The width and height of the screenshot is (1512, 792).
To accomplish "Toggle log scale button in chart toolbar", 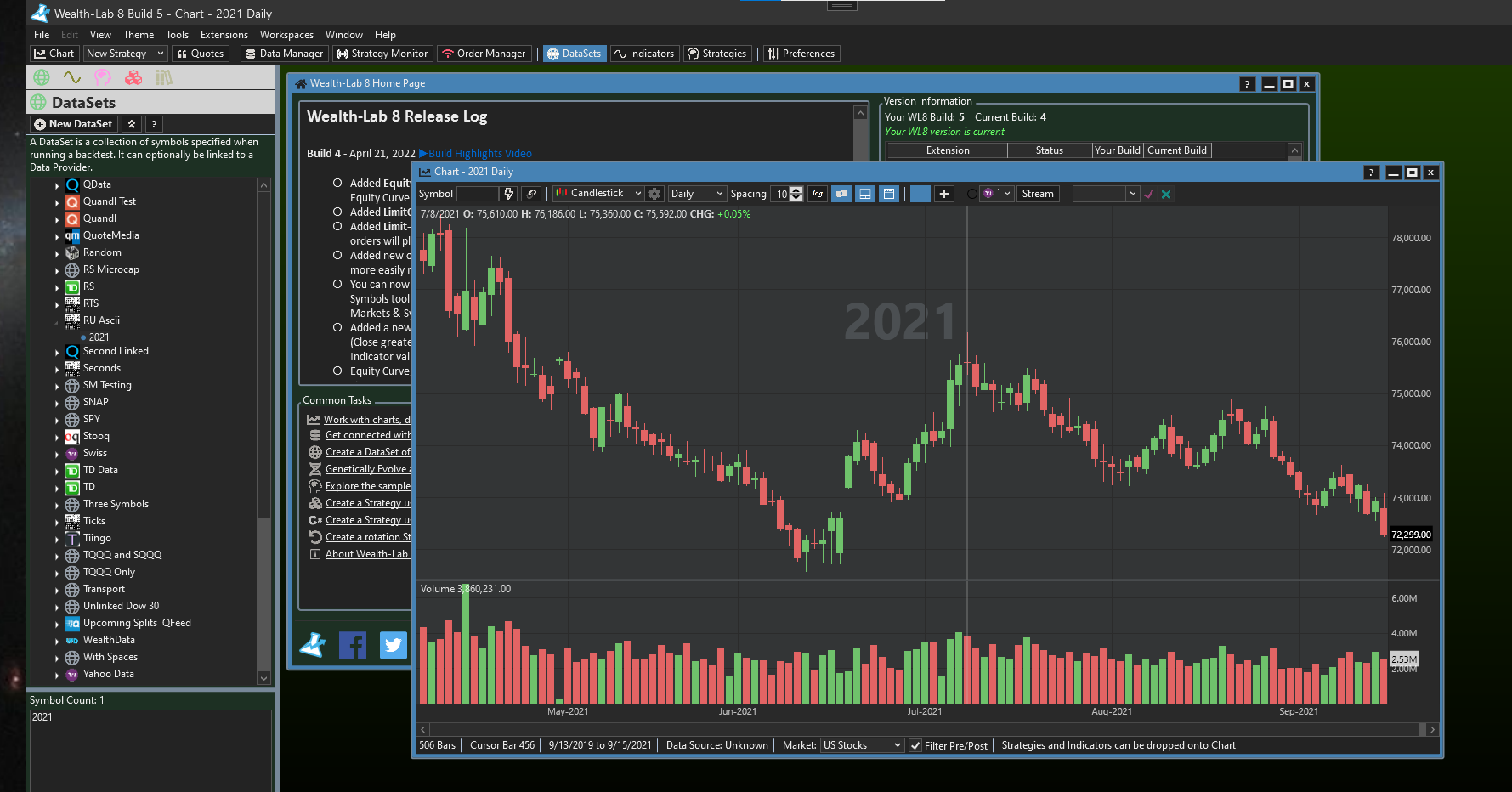I will [818, 194].
